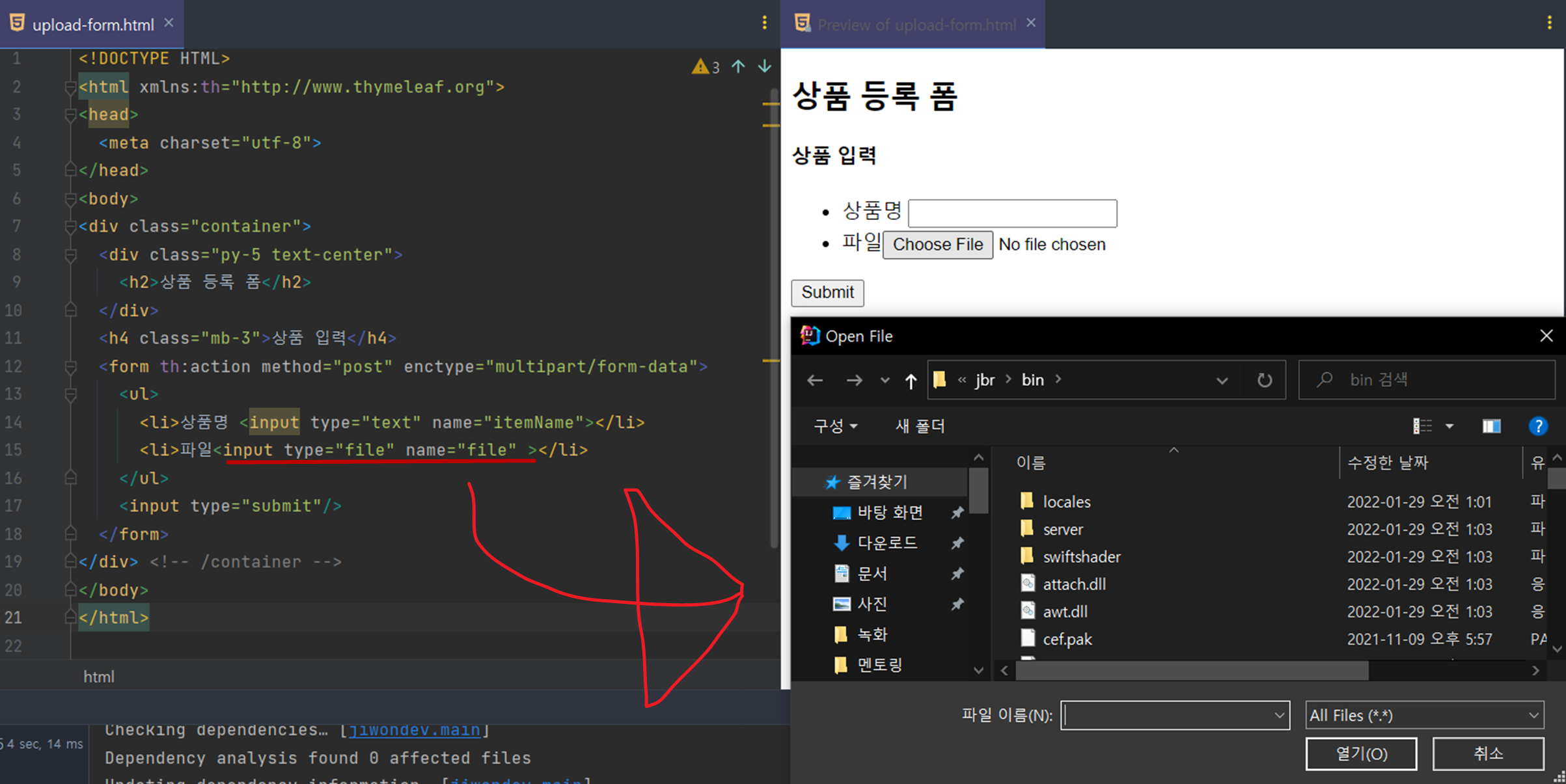This screenshot has height=784, width=1566.
Task: Open the help icon in file dialog
Action: tap(1537, 426)
